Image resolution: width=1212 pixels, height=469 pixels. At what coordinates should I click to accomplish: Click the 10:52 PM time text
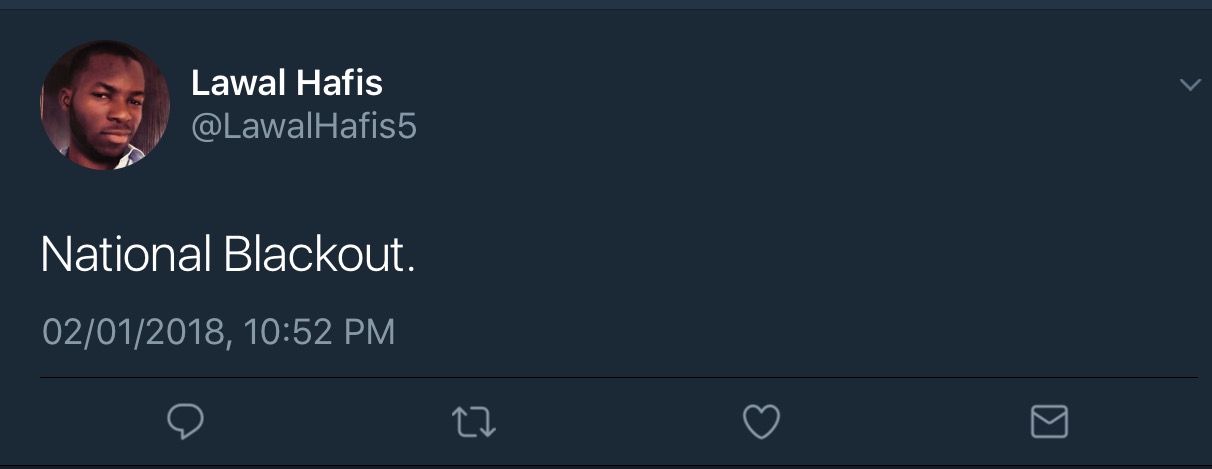tap(317, 331)
